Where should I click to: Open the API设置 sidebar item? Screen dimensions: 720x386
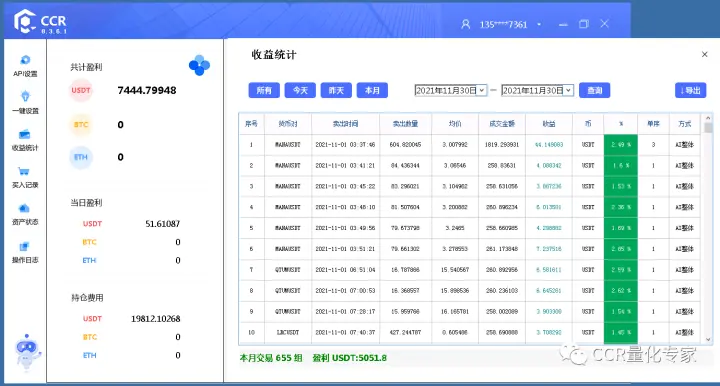tap(25, 66)
